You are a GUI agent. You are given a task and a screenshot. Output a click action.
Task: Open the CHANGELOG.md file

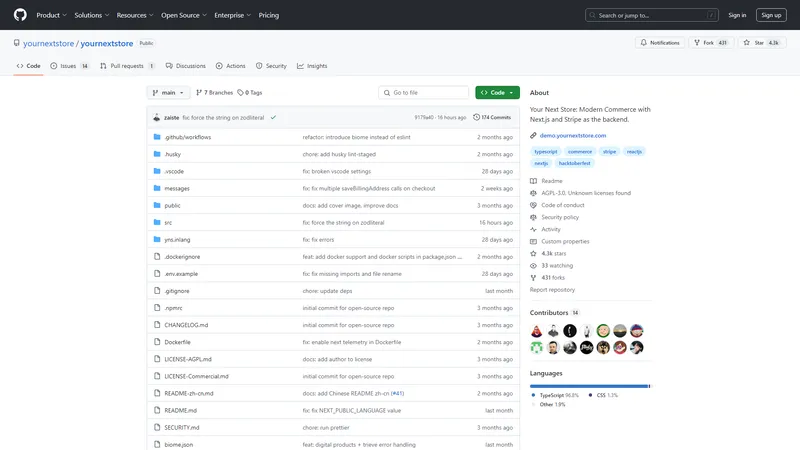186,325
